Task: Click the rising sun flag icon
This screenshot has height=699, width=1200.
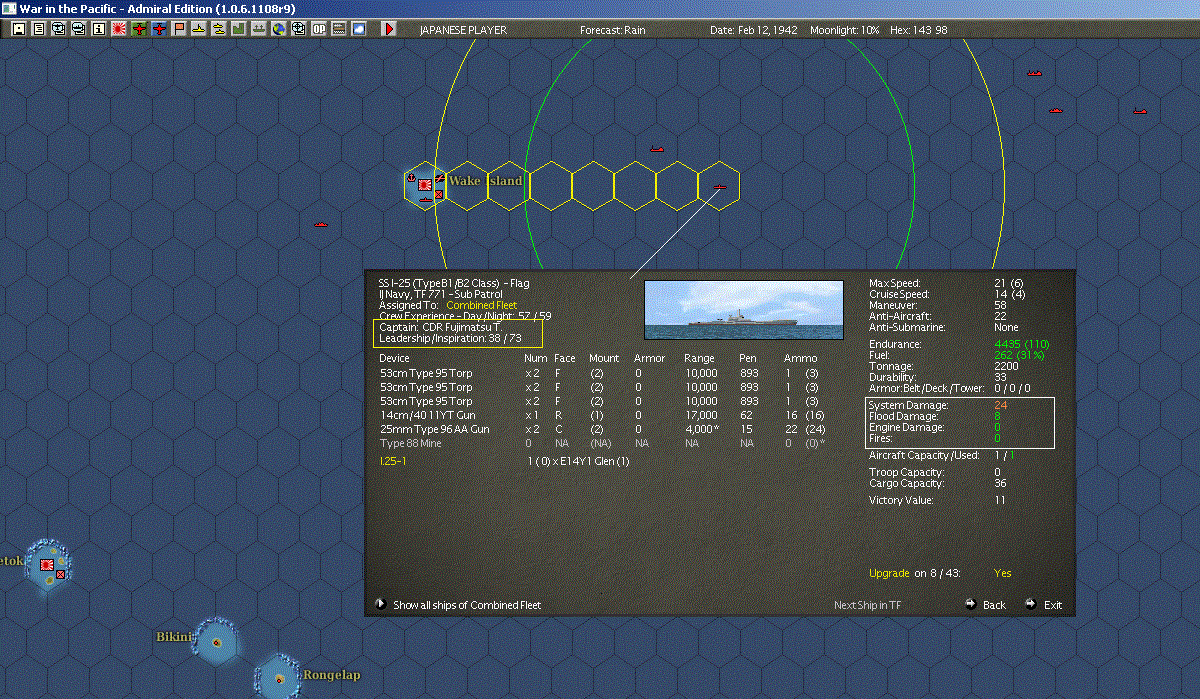Action: [119, 29]
